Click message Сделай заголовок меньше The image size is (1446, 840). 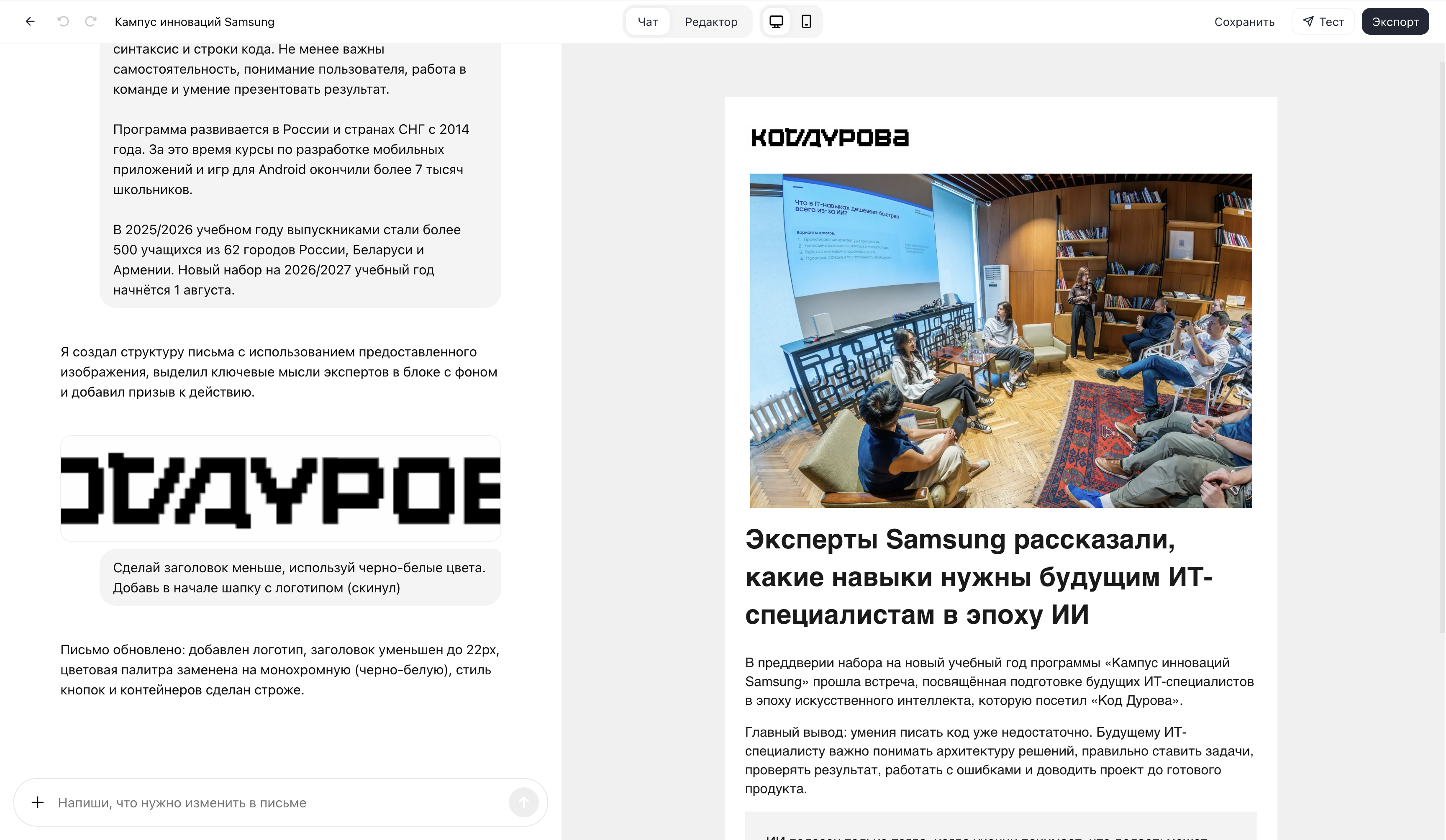[300, 577]
